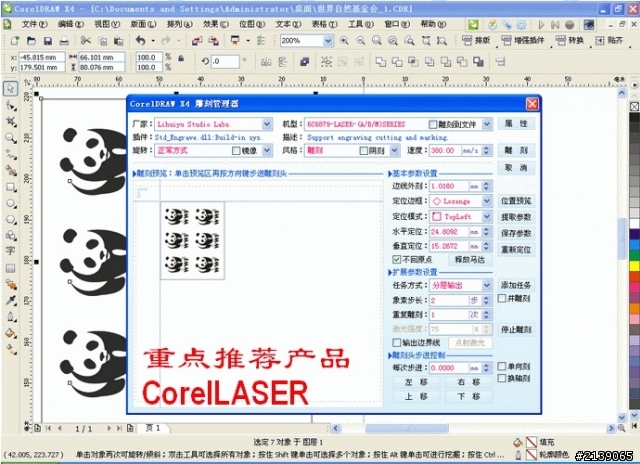Screen dimensions: 640x464
Task: Enable the 并雕刻 checkbox
Action: click(502, 299)
